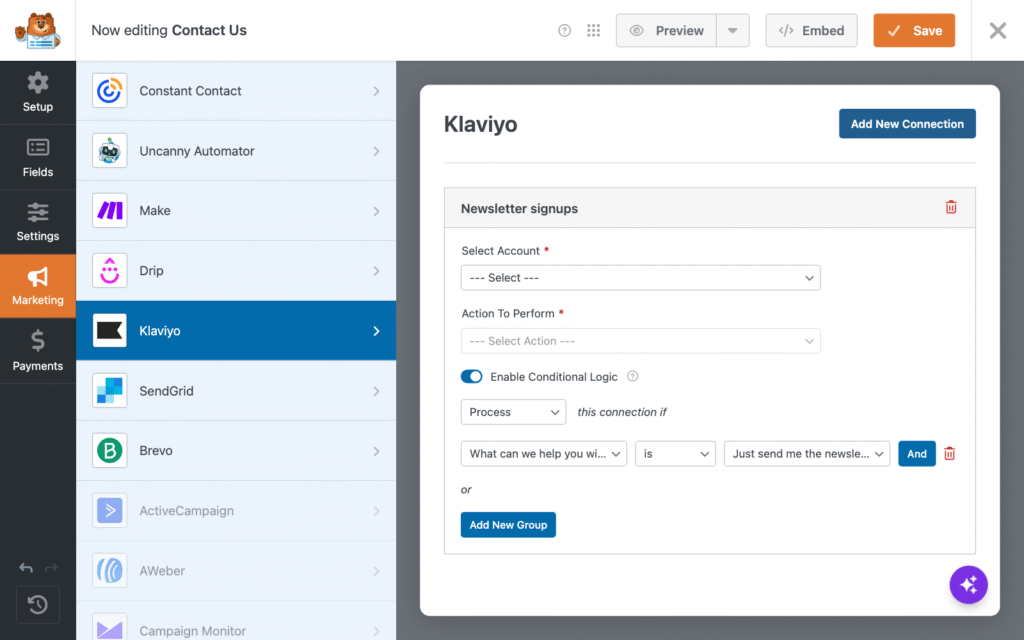Viewport: 1024px width, 640px height.
Task: Open the Select Account dropdown
Action: [x=641, y=278]
